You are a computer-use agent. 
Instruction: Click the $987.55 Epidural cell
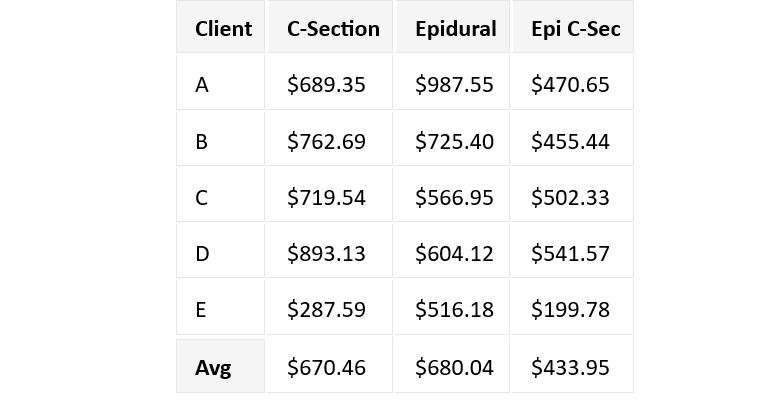tap(454, 85)
